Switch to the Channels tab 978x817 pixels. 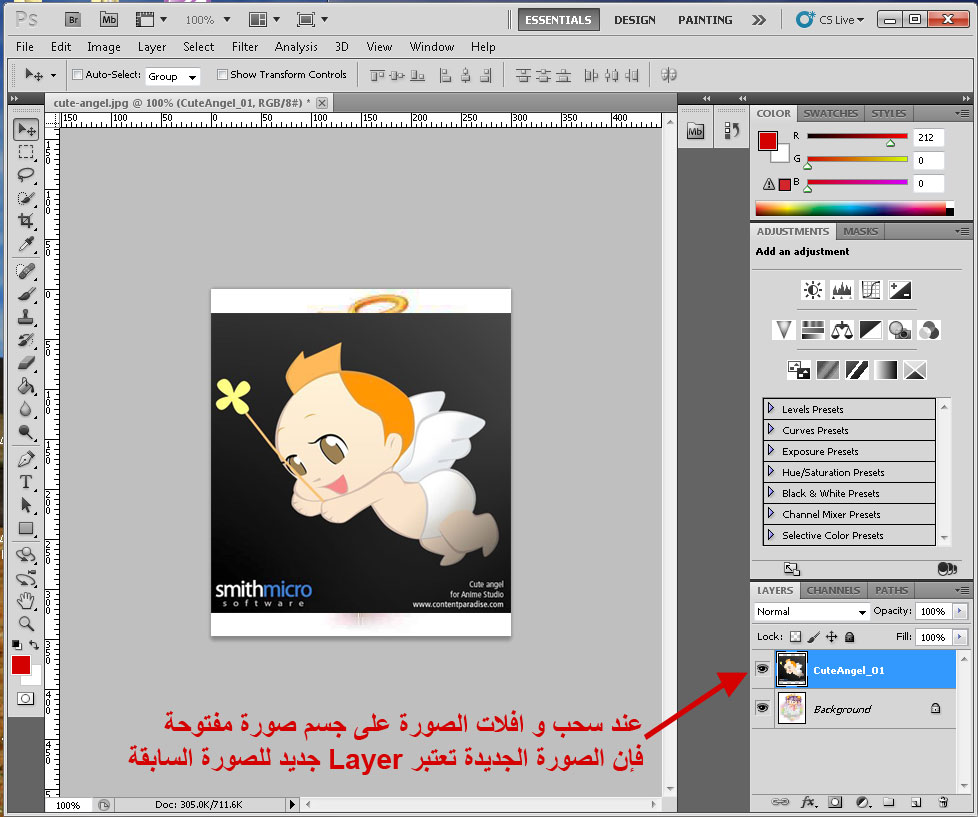(x=833, y=590)
